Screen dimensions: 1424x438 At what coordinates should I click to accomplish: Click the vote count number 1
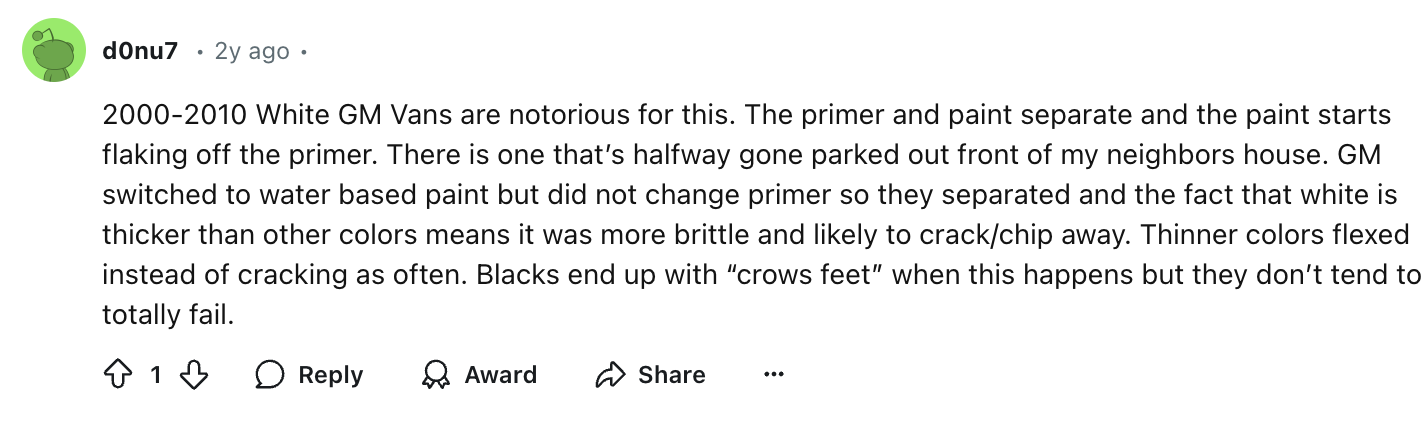pos(156,376)
